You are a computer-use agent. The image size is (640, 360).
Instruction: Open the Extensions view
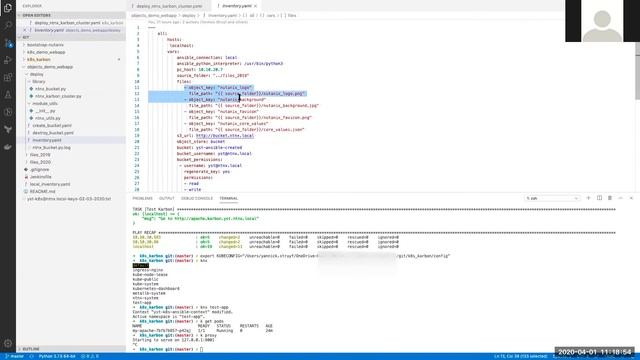[8, 77]
